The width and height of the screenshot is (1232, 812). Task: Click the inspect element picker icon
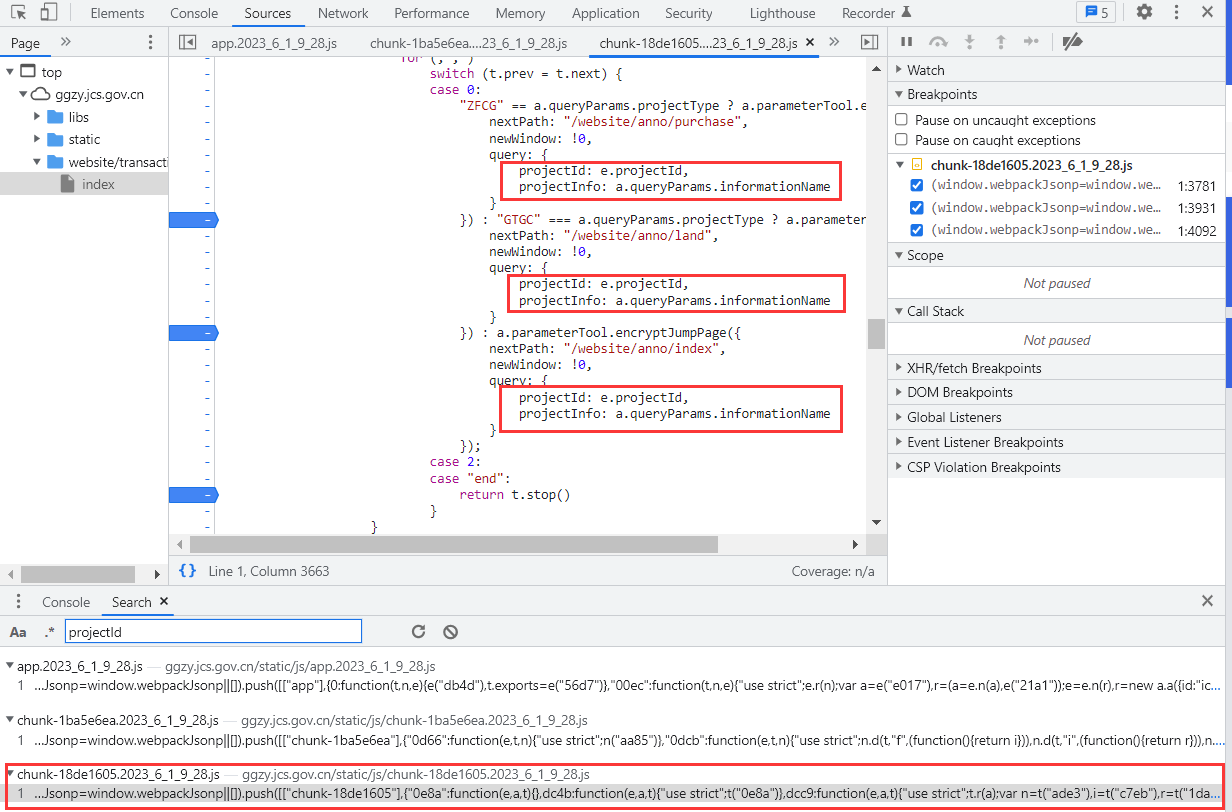19,13
